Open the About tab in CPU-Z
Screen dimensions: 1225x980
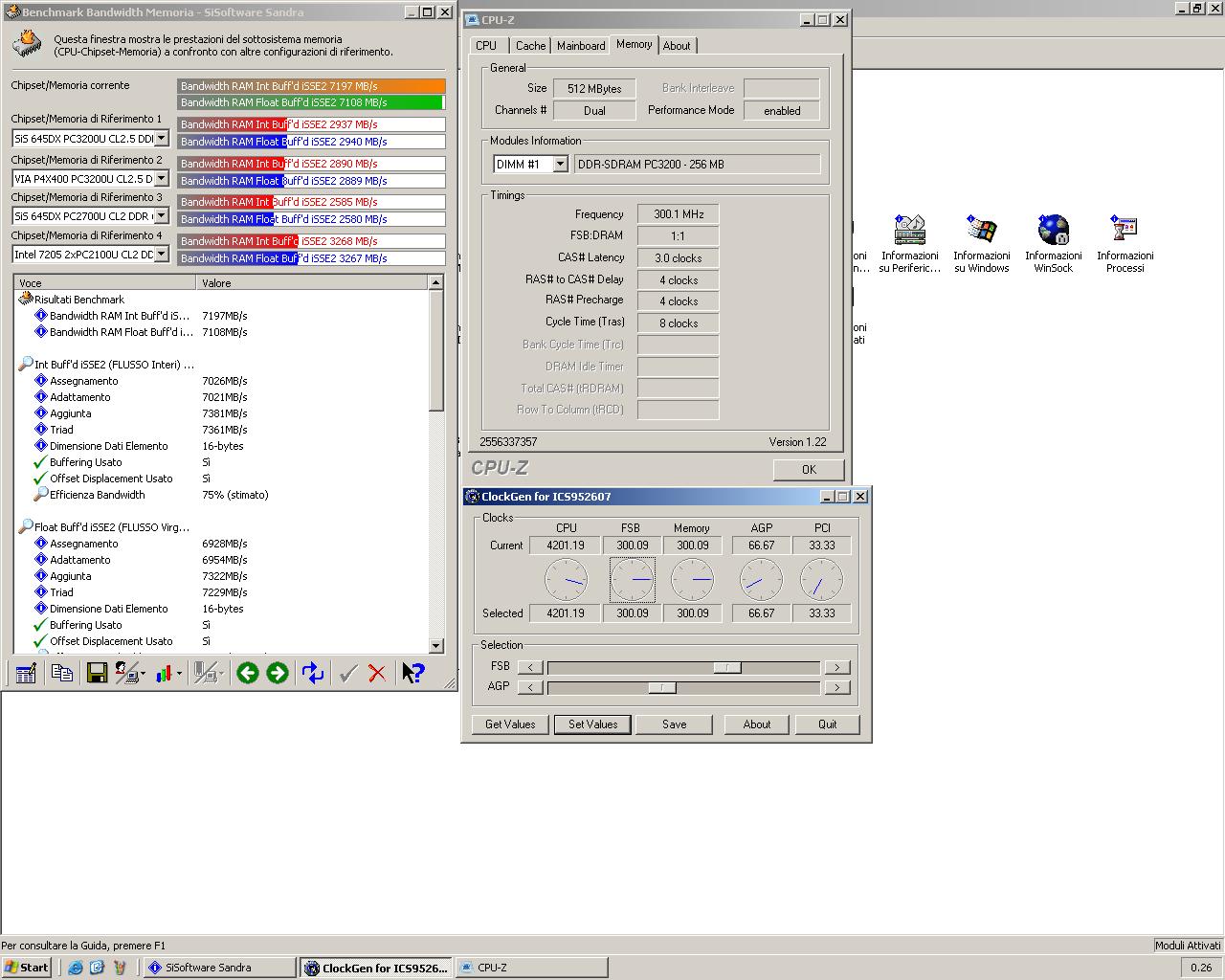point(677,46)
